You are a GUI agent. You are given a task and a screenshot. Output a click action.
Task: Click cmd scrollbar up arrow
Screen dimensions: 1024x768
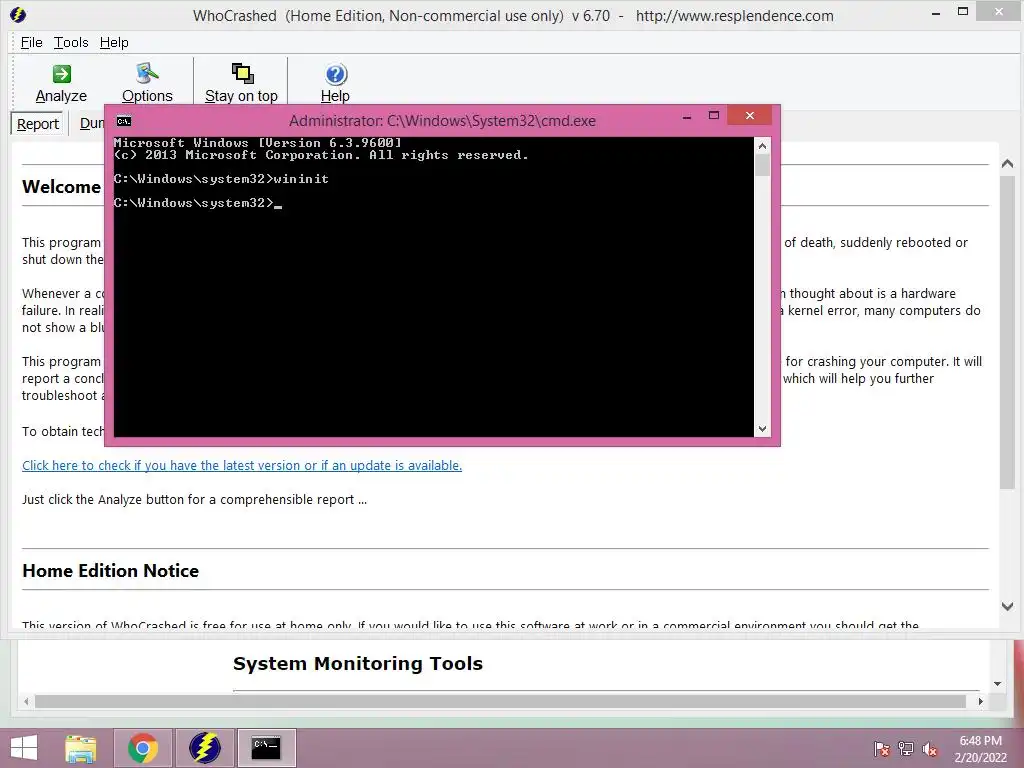click(x=762, y=146)
